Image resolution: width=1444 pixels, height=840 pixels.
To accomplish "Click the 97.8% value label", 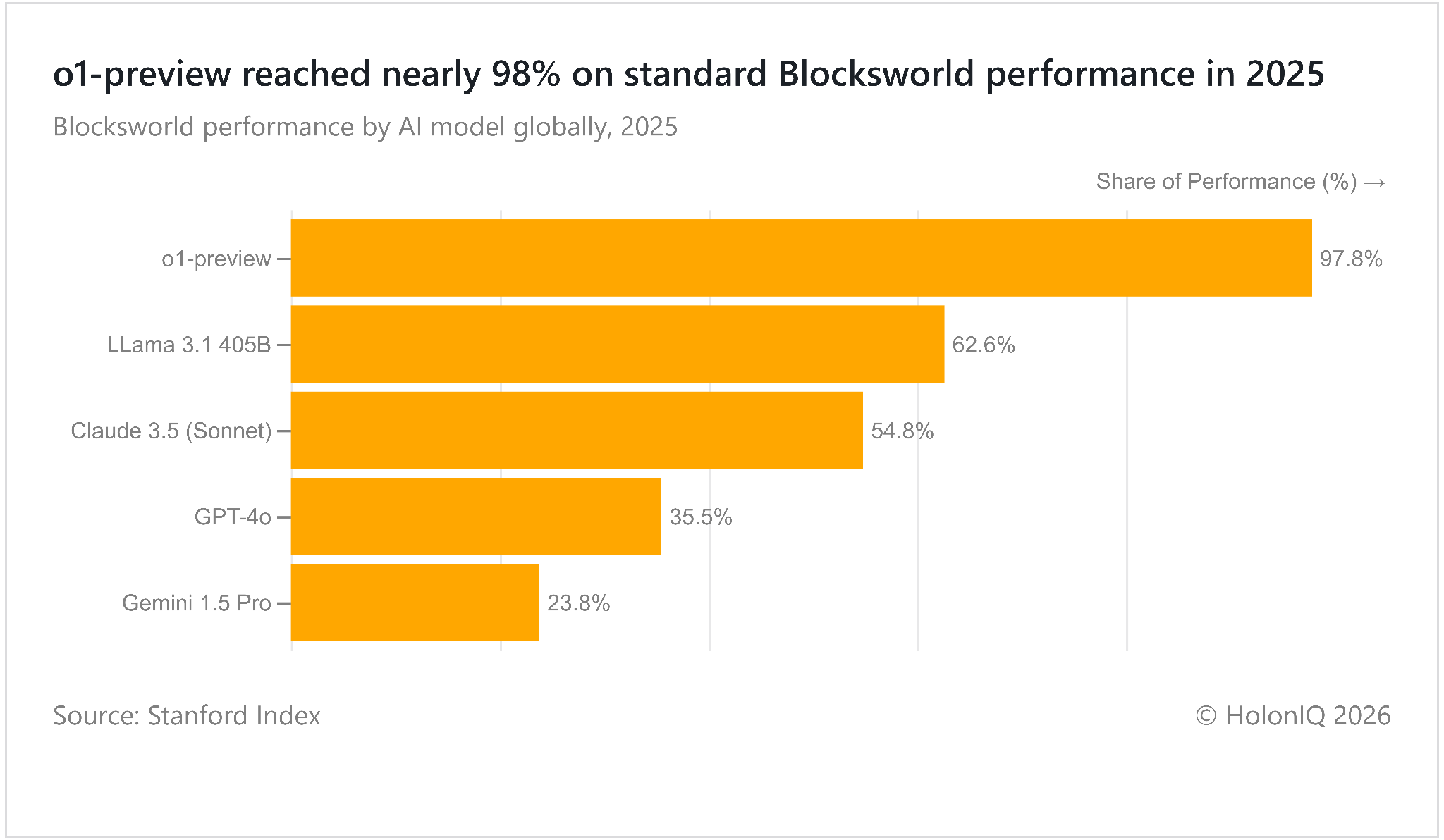I will (x=1351, y=259).
